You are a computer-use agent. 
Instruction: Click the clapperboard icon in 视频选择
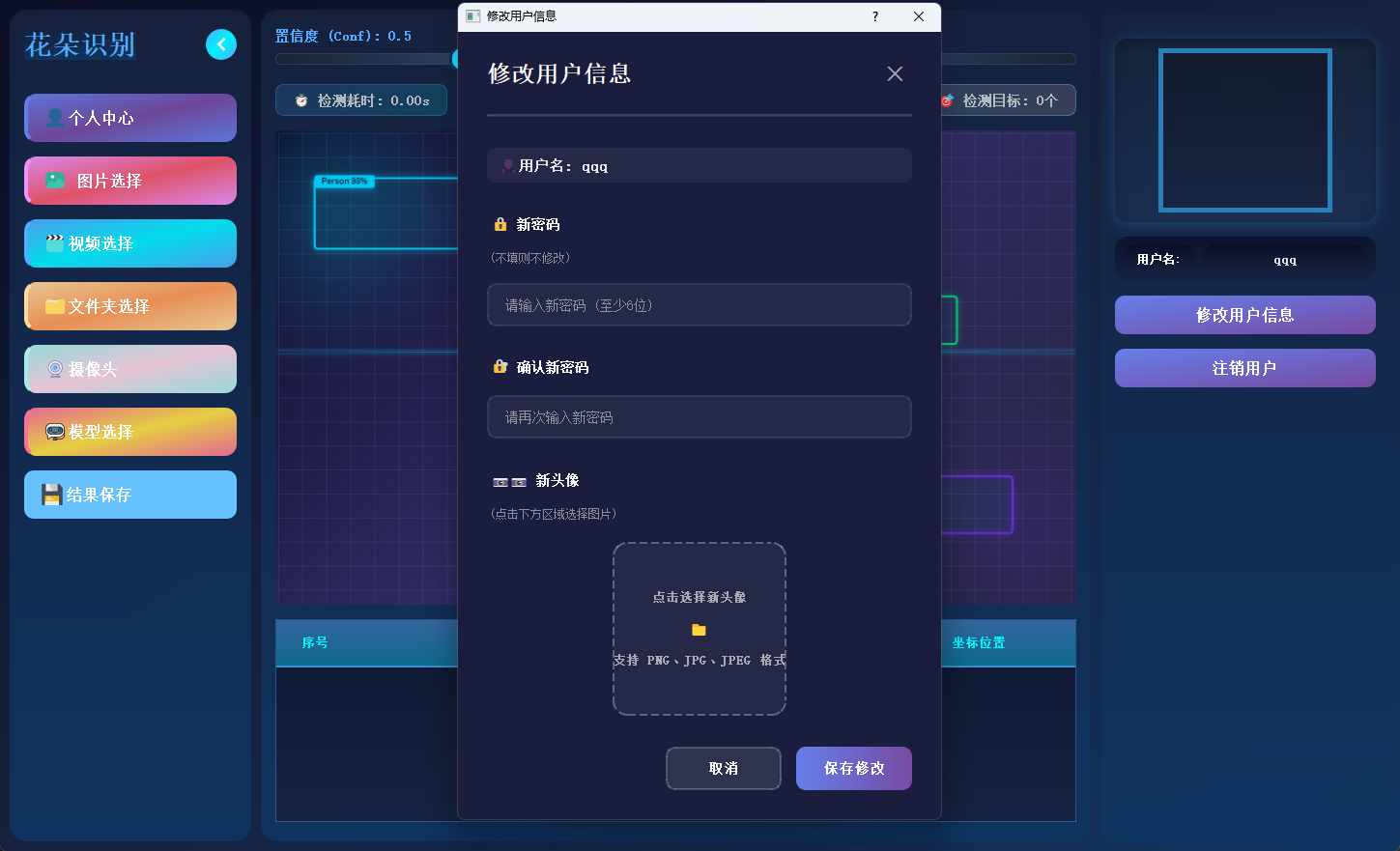[x=55, y=243]
